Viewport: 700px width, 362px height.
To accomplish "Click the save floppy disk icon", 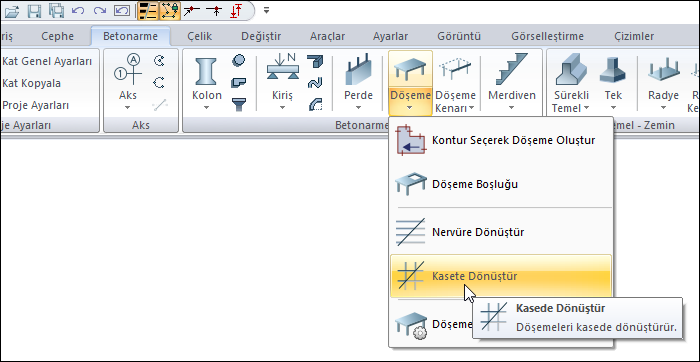I will [34, 11].
